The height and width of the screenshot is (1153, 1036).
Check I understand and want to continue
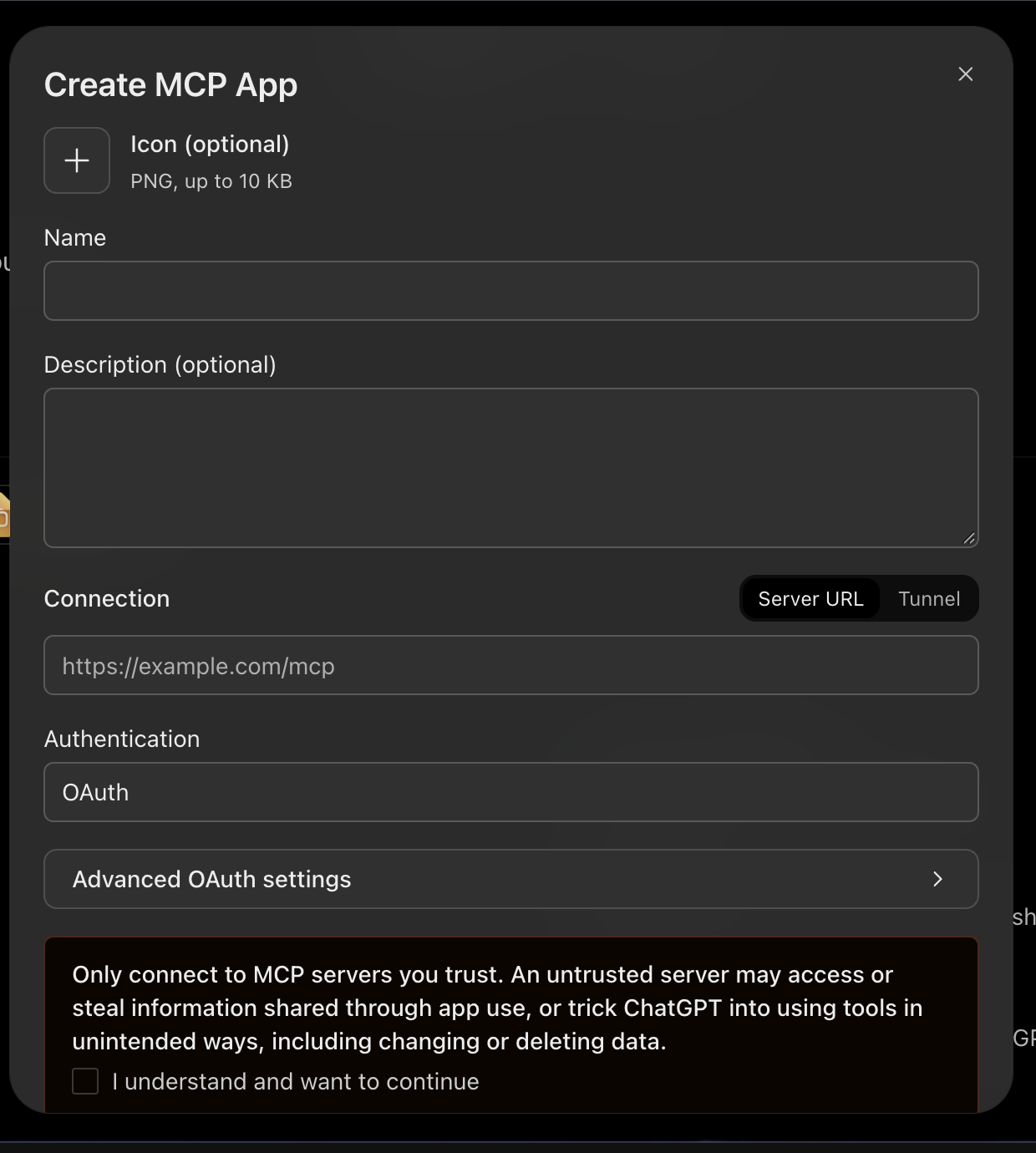(x=85, y=1081)
